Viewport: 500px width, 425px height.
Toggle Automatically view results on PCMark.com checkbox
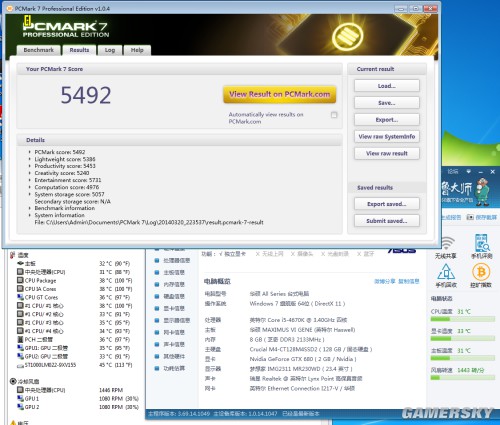(334, 115)
